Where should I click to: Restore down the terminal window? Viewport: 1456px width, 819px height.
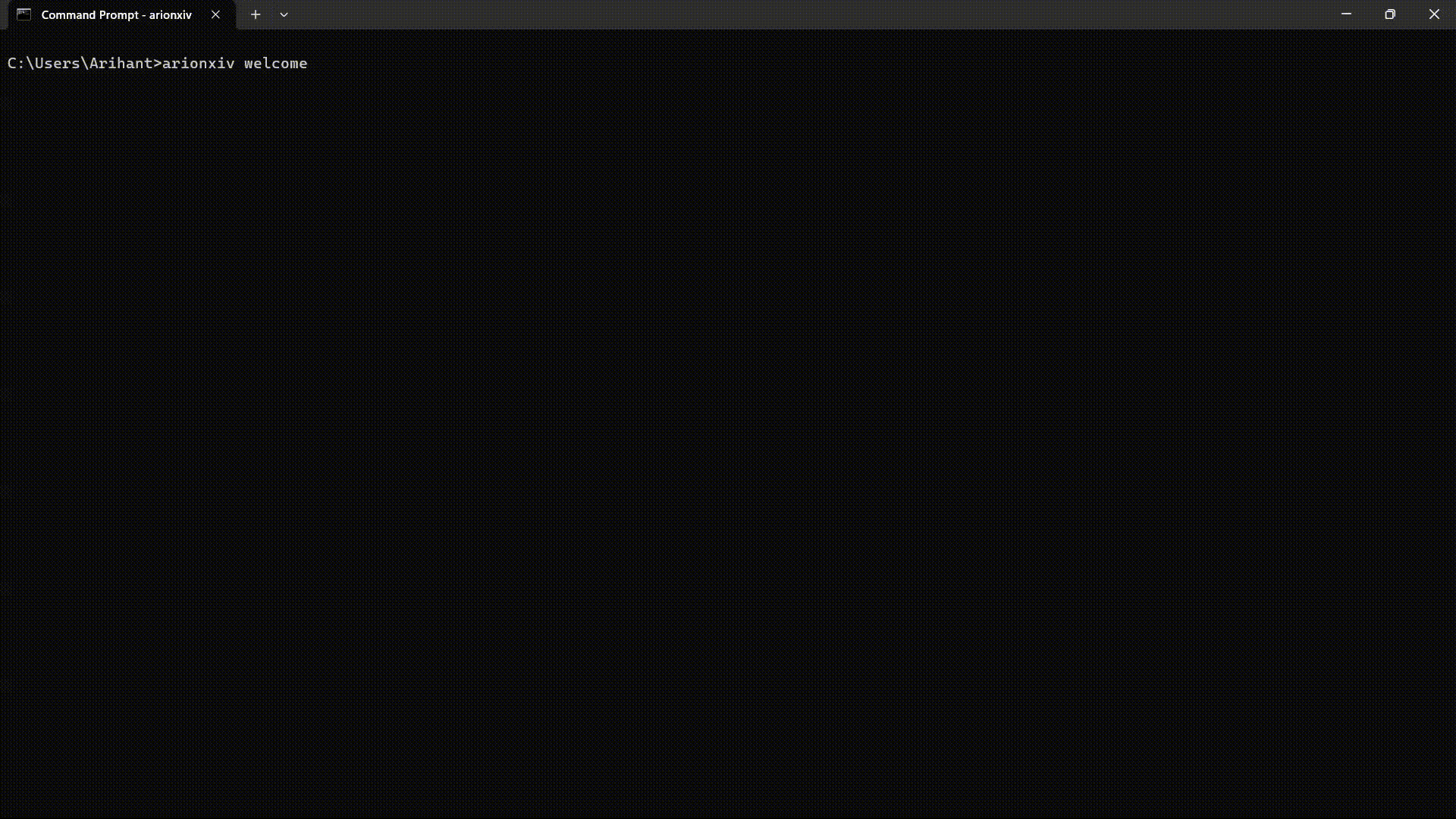pyautogui.click(x=1389, y=14)
